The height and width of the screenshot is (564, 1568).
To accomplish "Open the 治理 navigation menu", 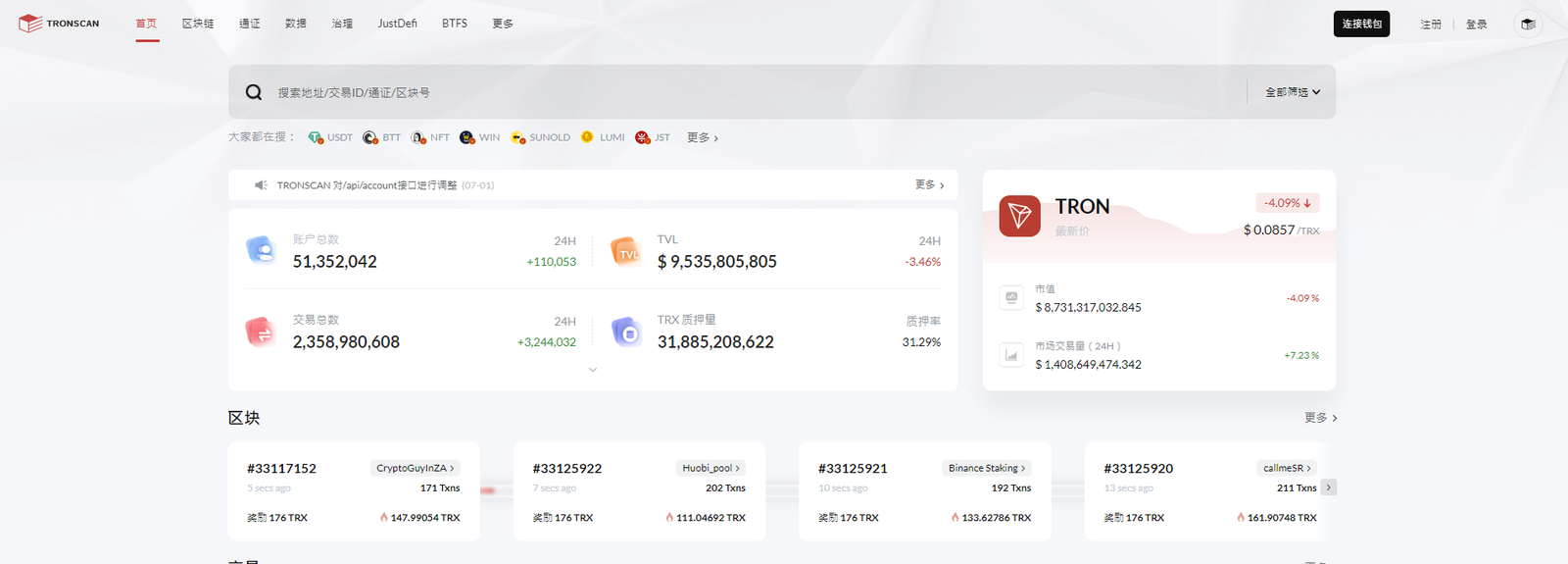I will pyautogui.click(x=342, y=24).
